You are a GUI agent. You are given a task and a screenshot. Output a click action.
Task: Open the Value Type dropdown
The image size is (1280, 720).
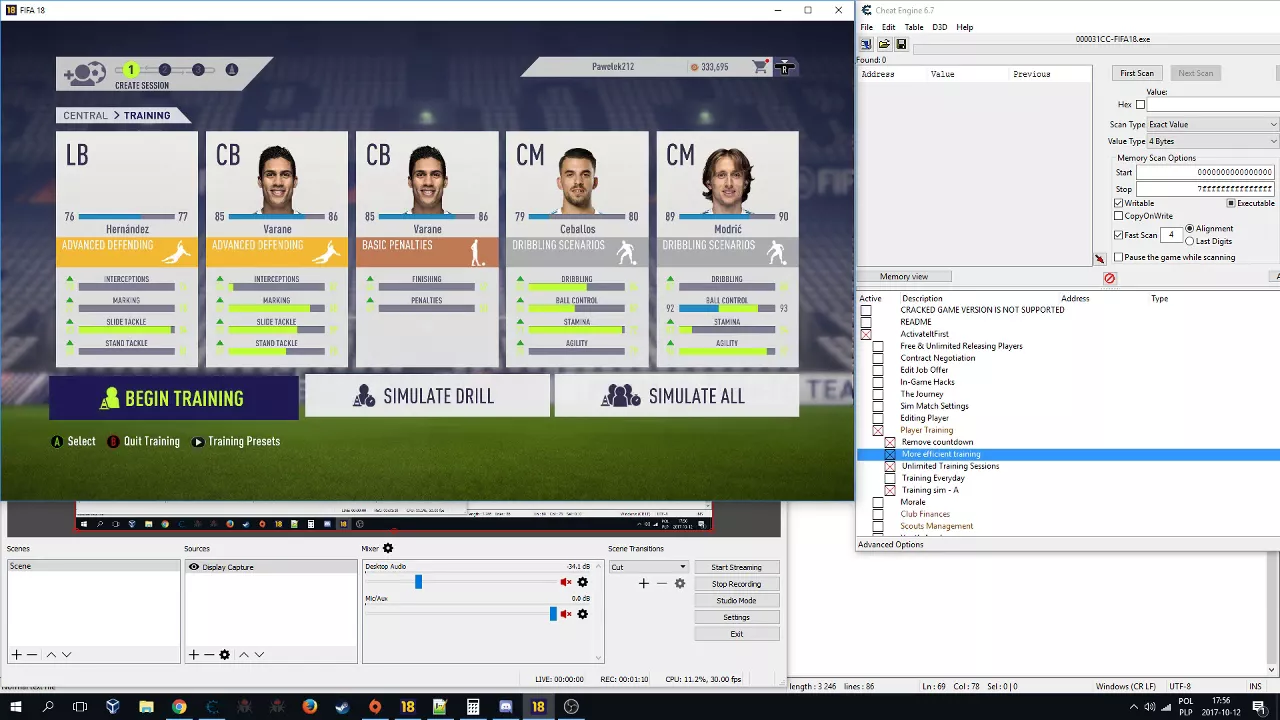pyautogui.click(x=1212, y=141)
